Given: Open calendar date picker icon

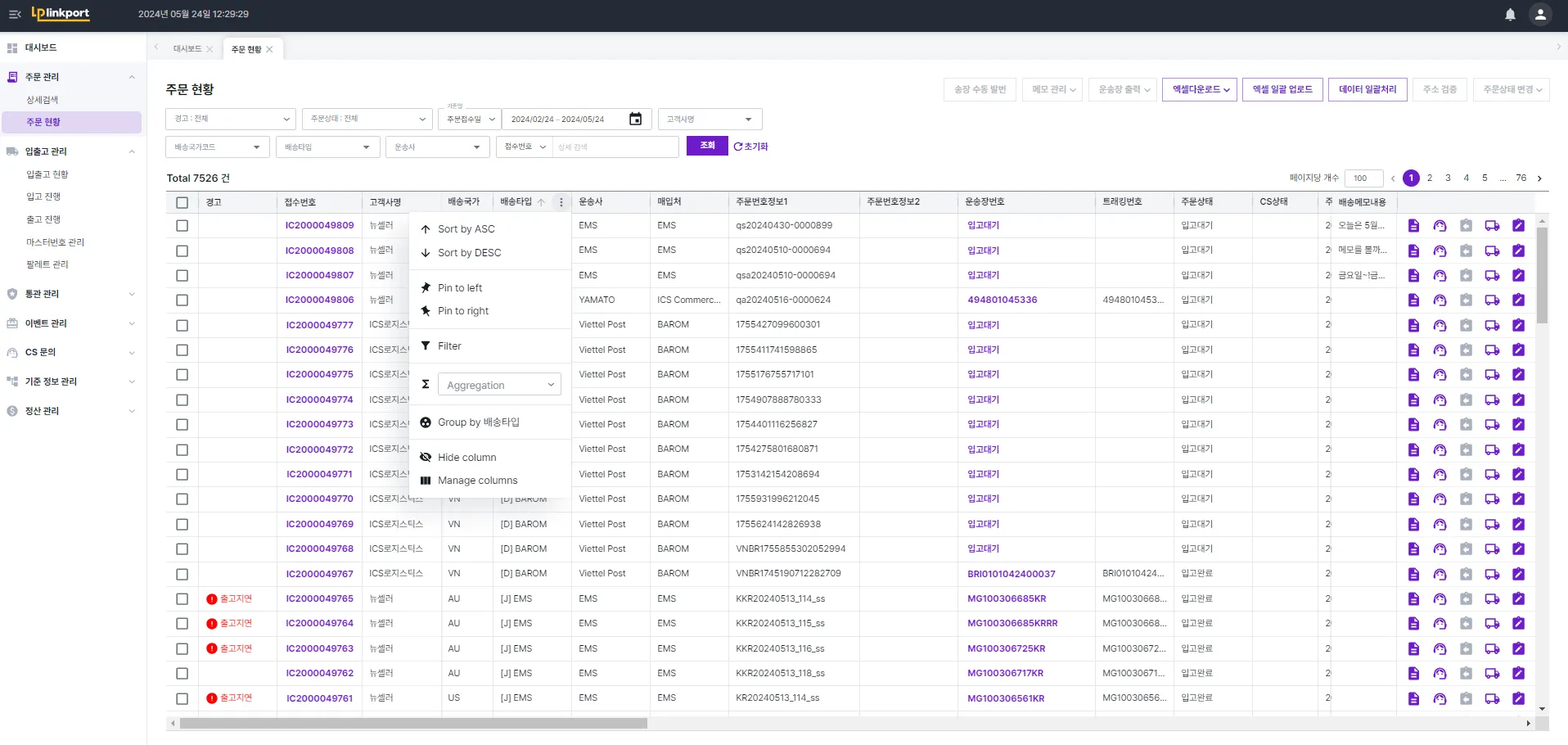Looking at the screenshot, I should tap(635, 120).
